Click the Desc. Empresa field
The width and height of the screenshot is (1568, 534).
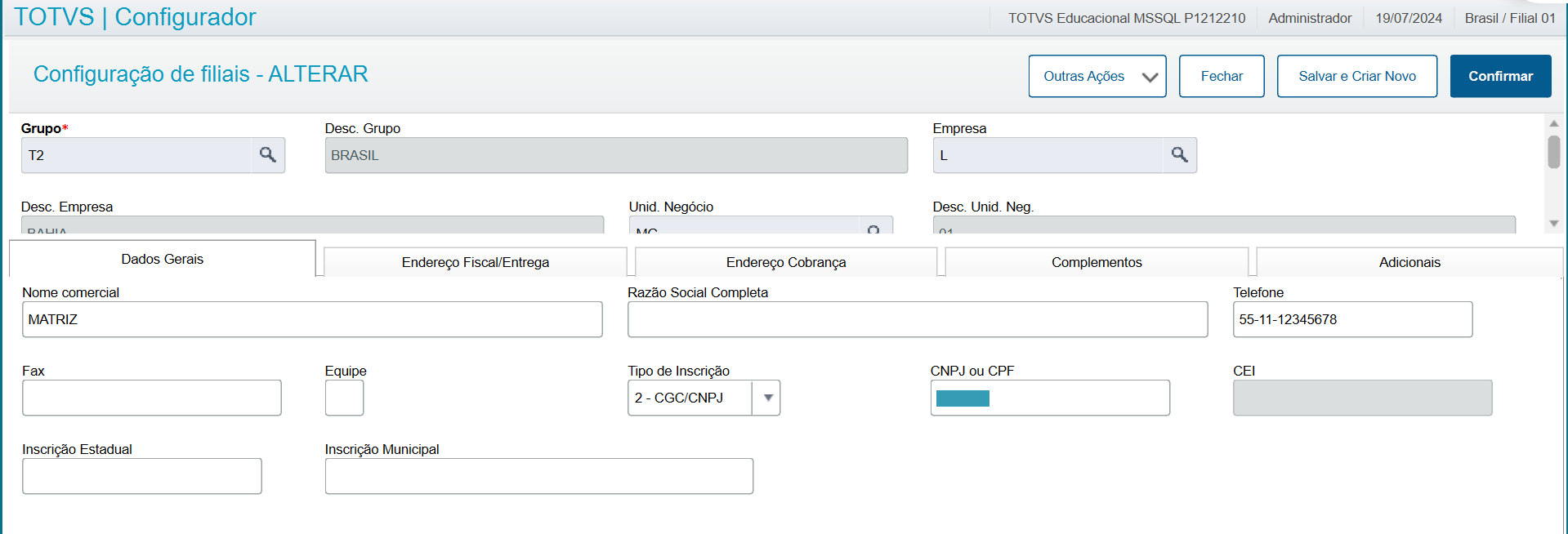pyautogui.click(x=312, y=225)
